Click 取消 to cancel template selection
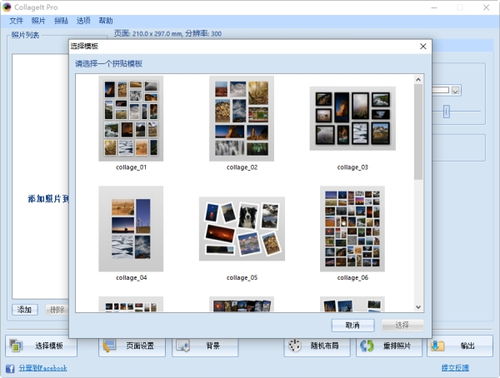The height and width of the screenshot is (378, 500). [x=353, y=325]
